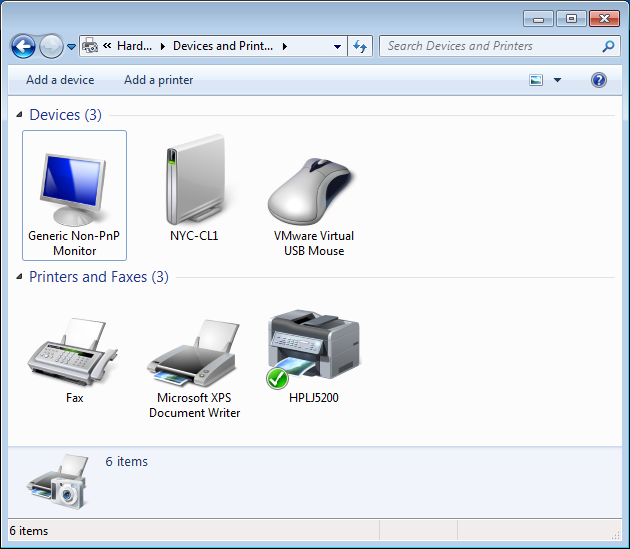Select the NYC-CL1 computer device icon
This screenshot has width=630, height=549.
point(195,180)
